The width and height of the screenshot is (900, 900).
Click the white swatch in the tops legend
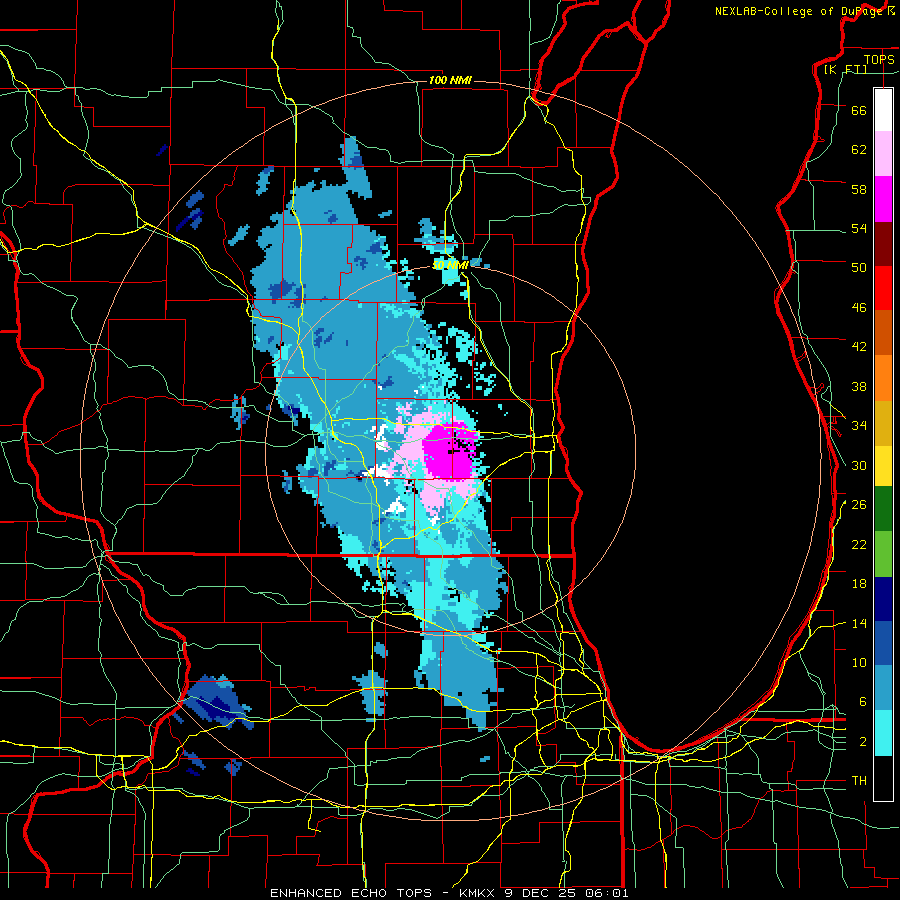click(883, 110)
